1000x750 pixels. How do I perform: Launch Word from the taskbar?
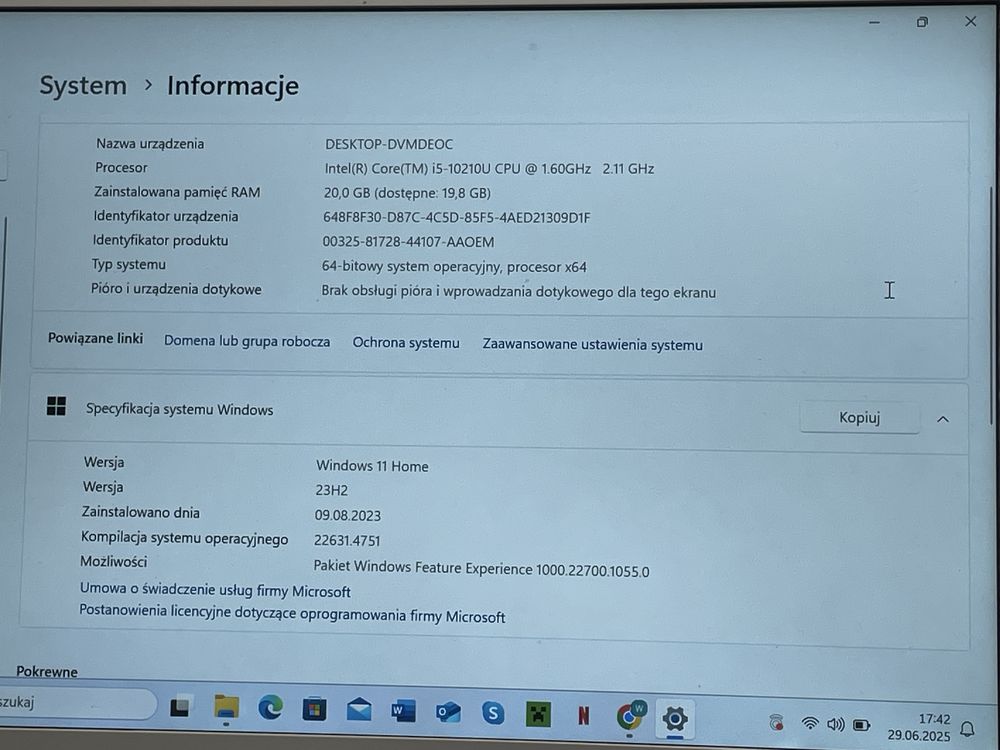click(403, 711)
